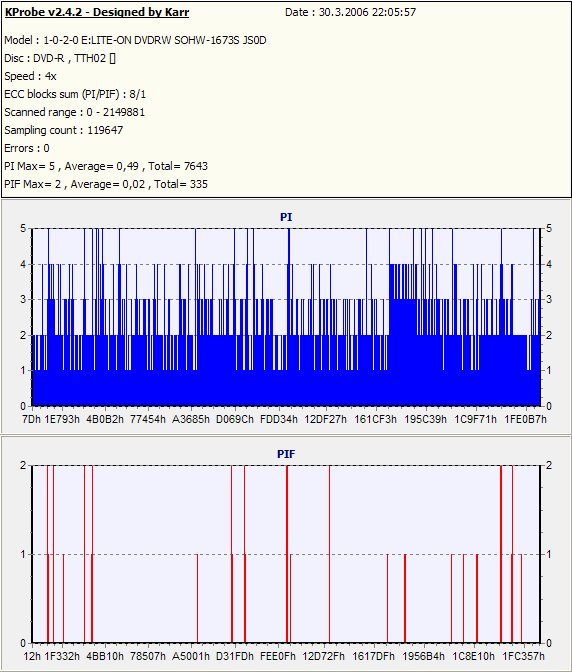Viewport: 572px width, 672px height.
Task: Click the Scanned range value line
Action: (75, 112)
